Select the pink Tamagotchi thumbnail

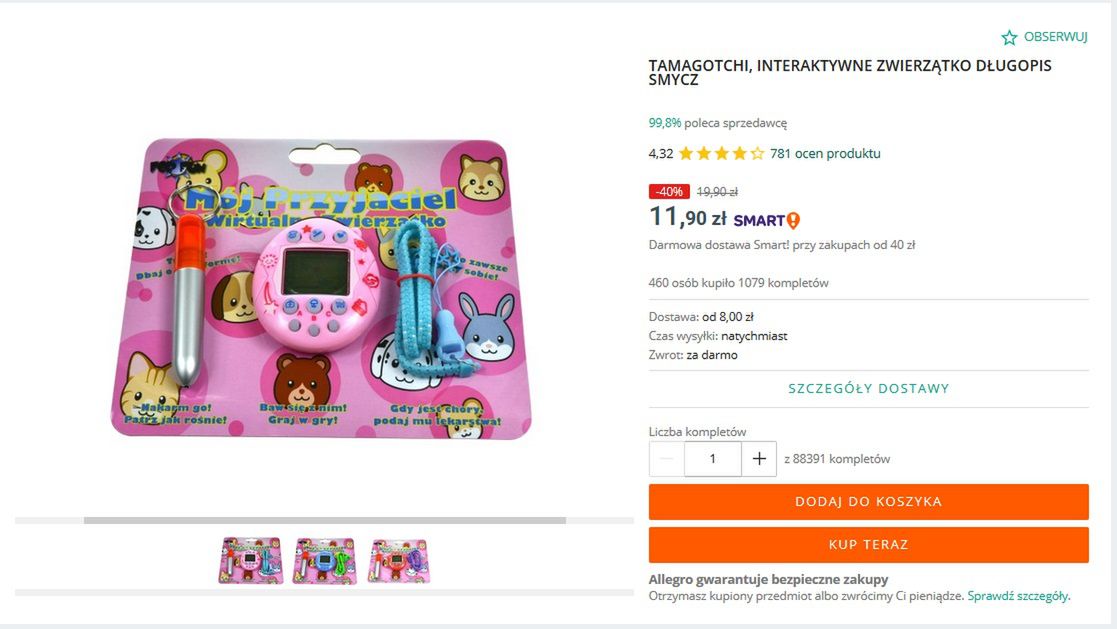251,561
